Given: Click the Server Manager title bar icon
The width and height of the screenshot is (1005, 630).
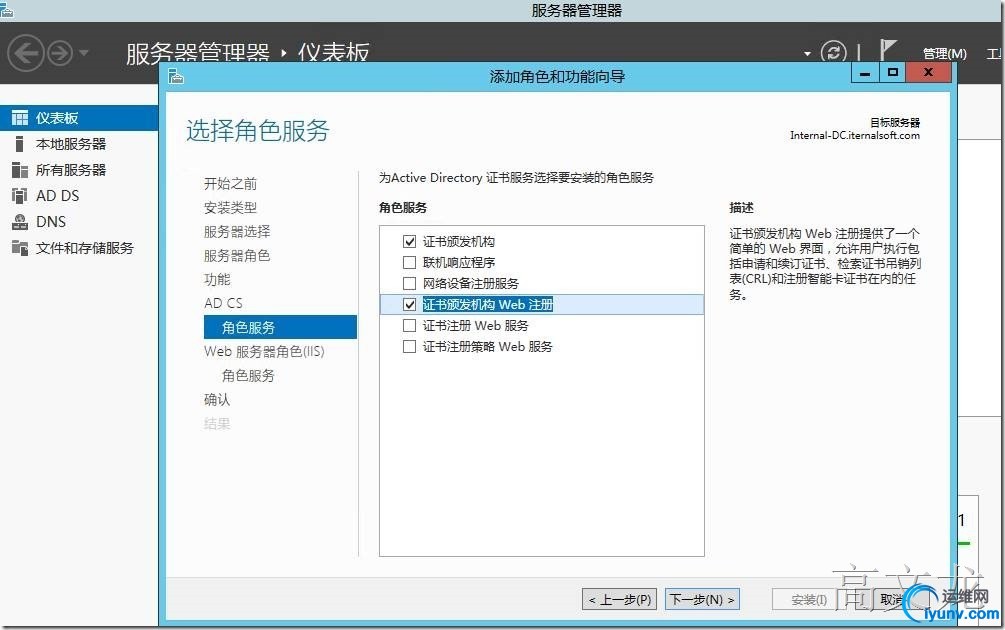Looking at the screenshot, I should pyautogui.click(x=6, y=9).
